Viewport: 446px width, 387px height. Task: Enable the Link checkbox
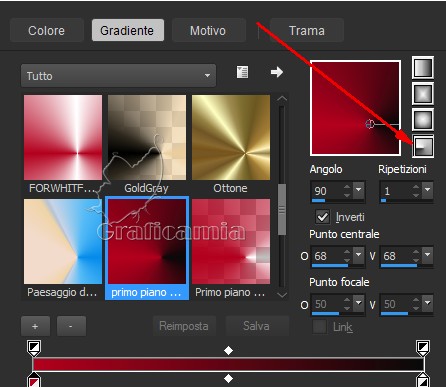click(319, 327)
